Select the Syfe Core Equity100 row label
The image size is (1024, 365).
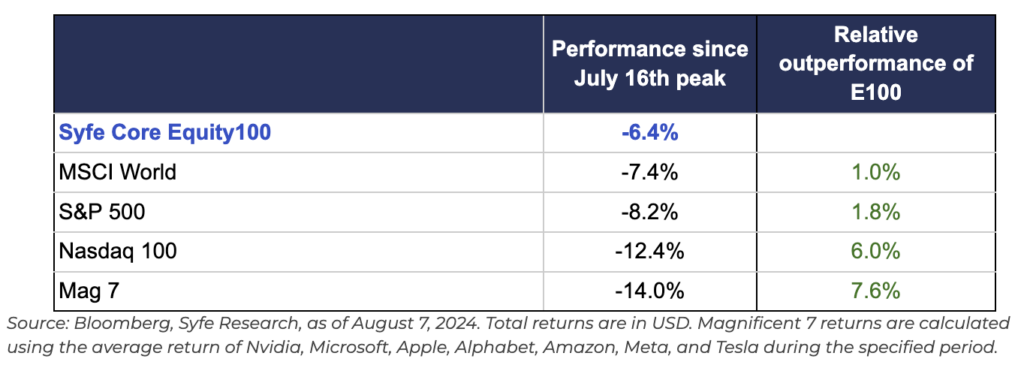point(165,133)
